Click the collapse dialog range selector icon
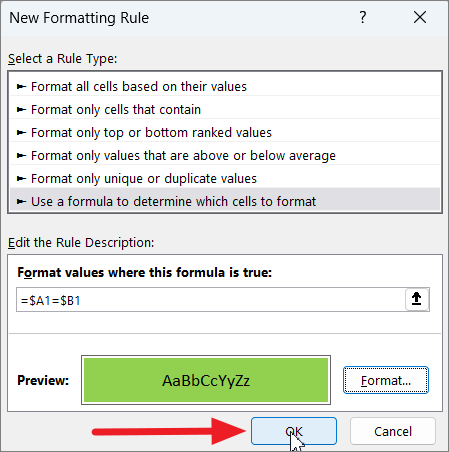 click(416, 299)
